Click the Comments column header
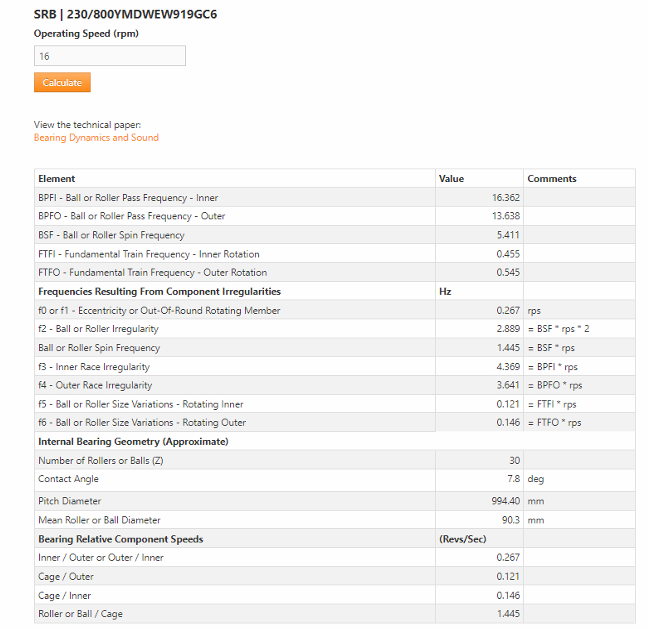Viewport: 650px width, 630px height. coord(551,179)
